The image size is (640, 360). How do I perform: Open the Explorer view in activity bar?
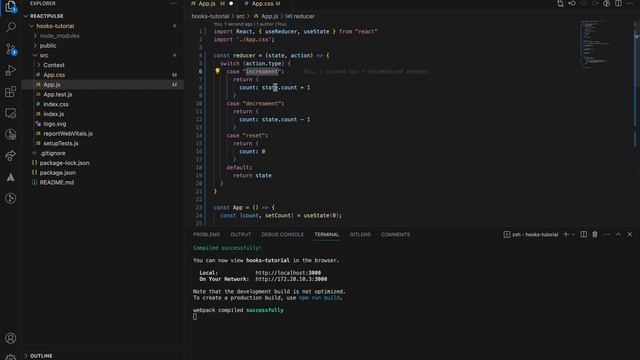click(x=10, y=7)
